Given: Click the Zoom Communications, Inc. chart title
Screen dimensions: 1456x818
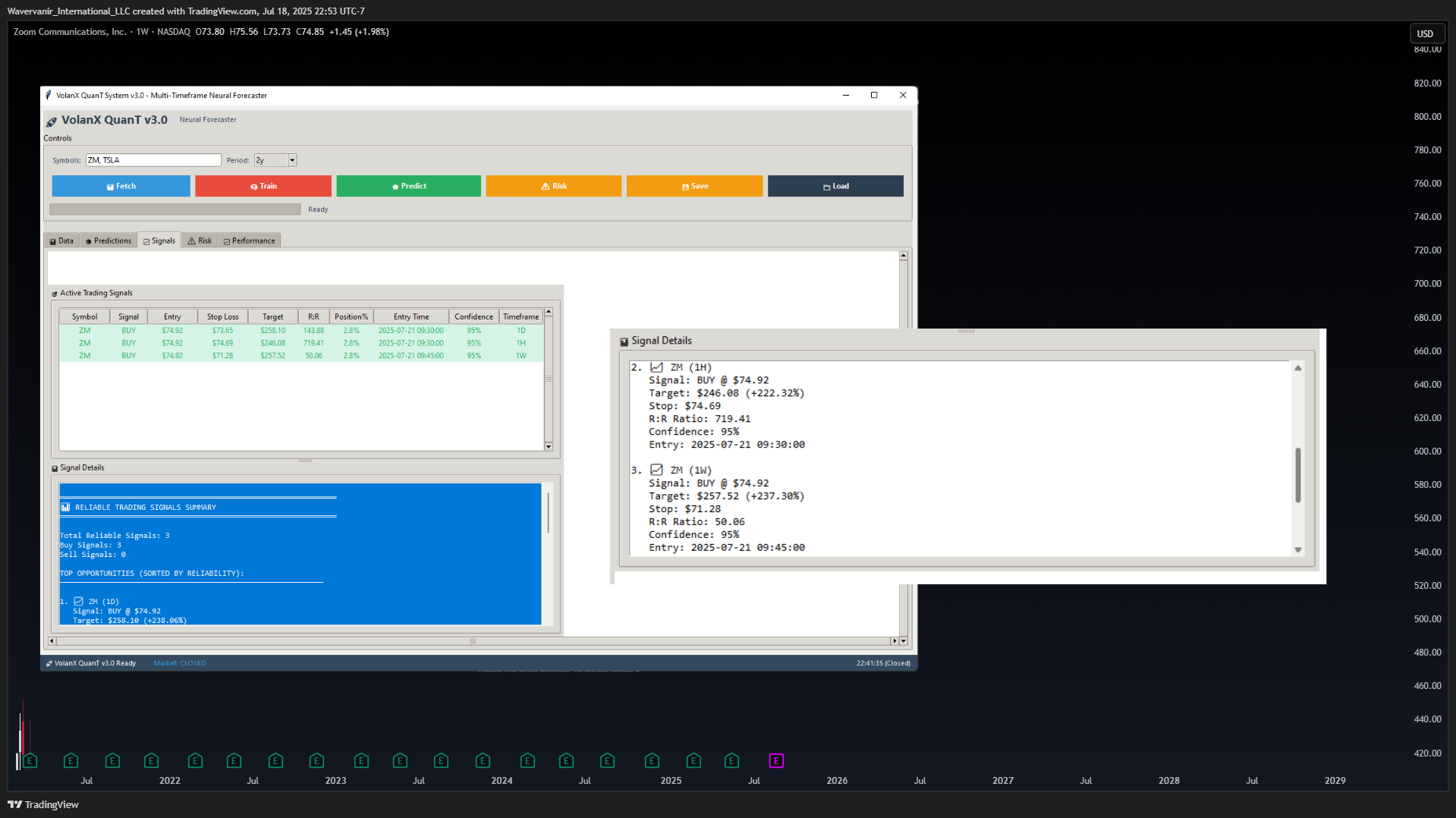Looking at the screenshot, I should [70, 32].
